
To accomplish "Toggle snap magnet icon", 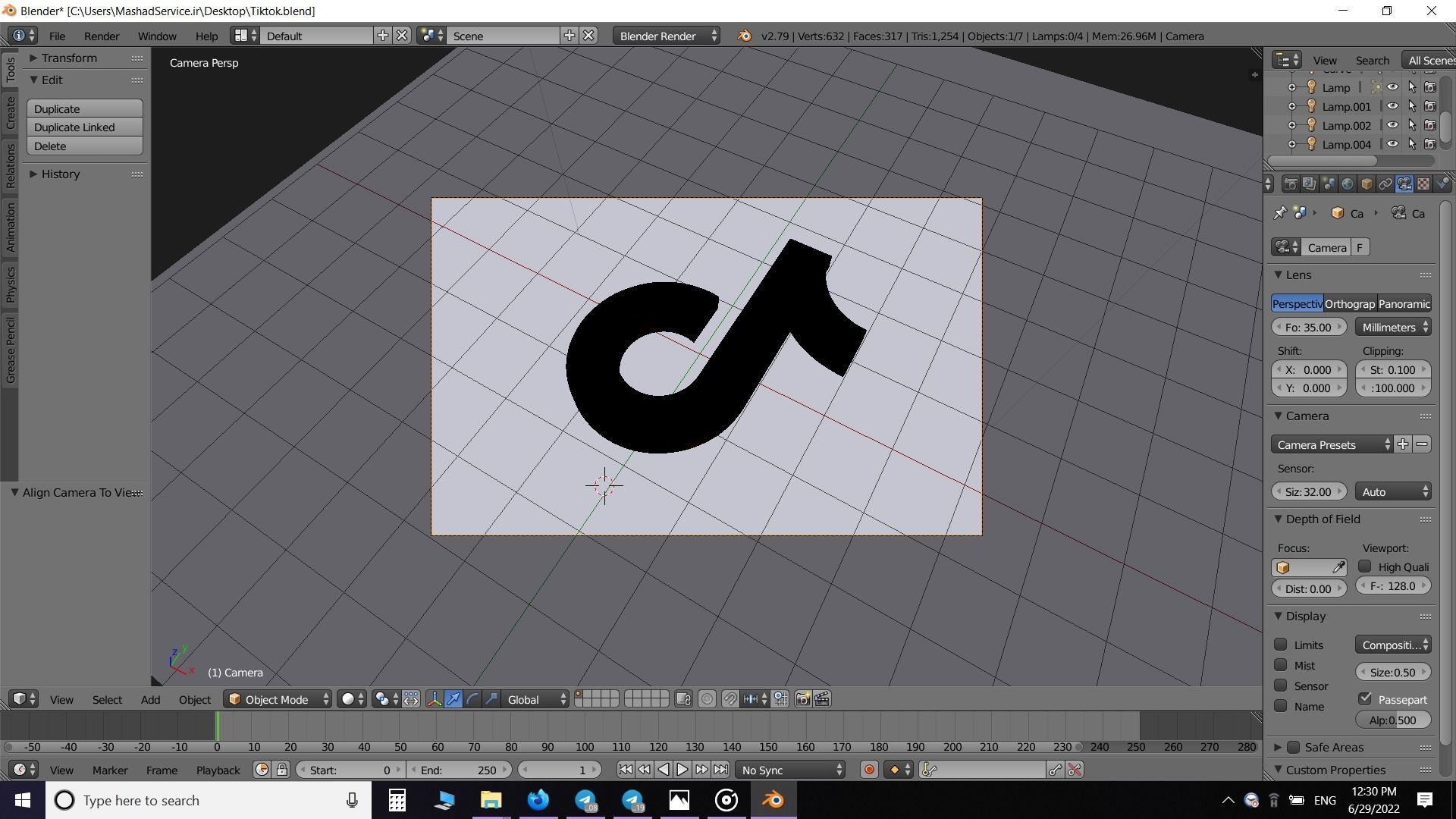I will [x=730, y=699].
